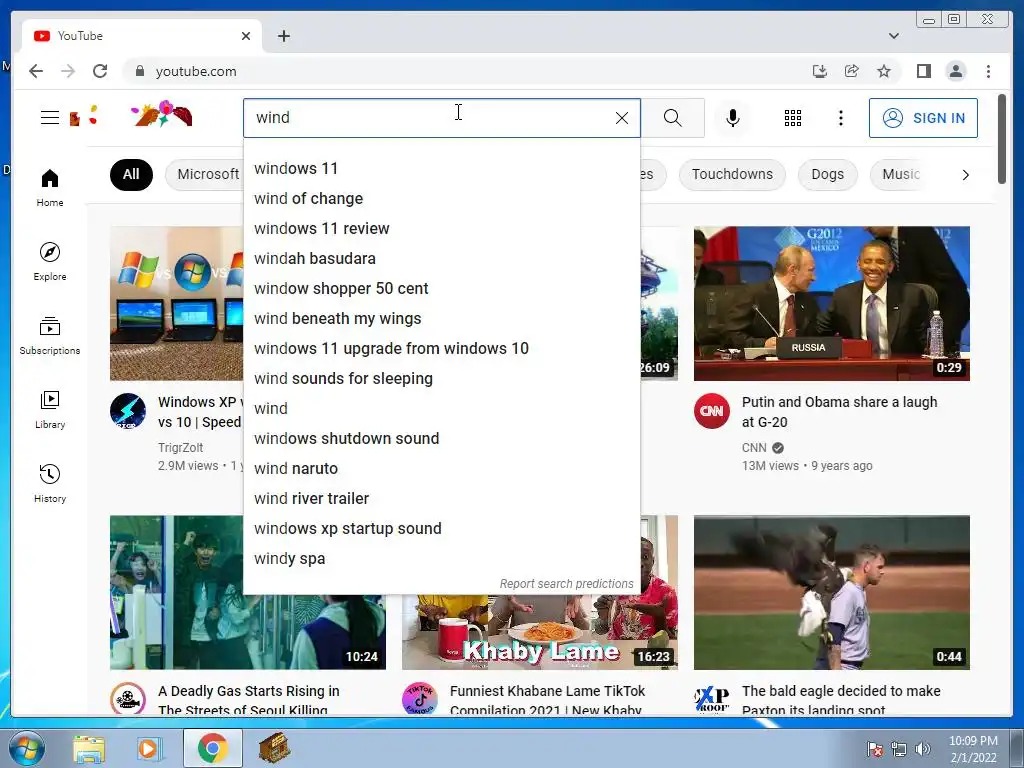Click the lock site info icon
This screenshot has width=1024, height=768.
[x=140, y=71]
